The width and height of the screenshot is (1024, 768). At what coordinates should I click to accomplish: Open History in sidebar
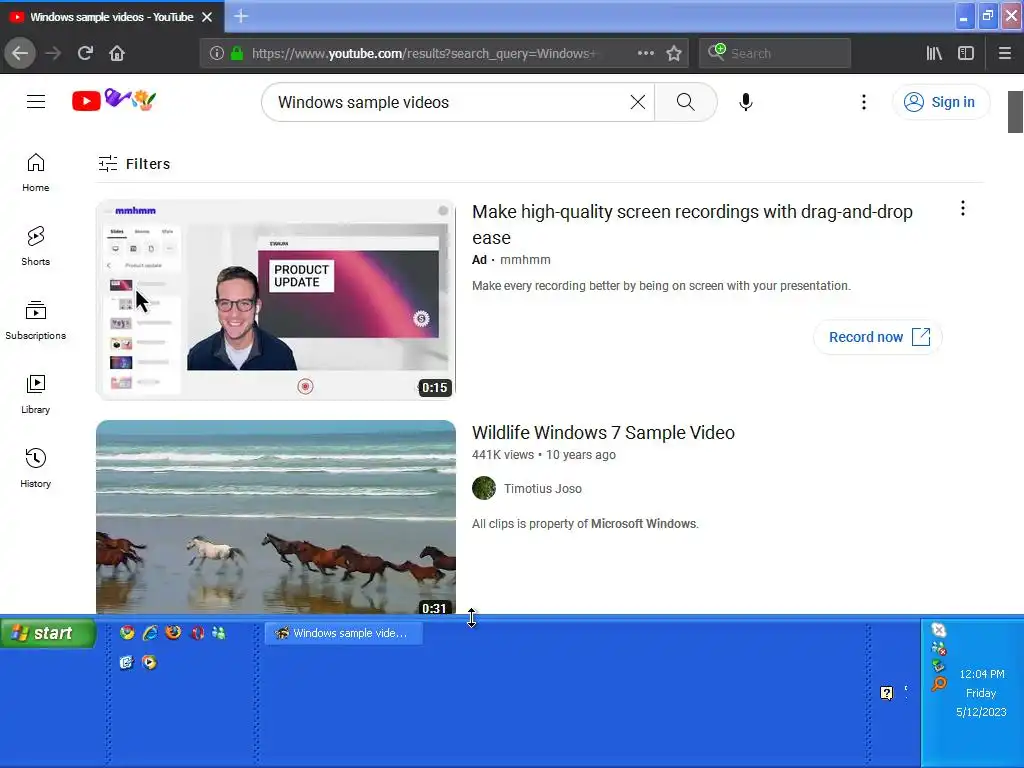36,468
